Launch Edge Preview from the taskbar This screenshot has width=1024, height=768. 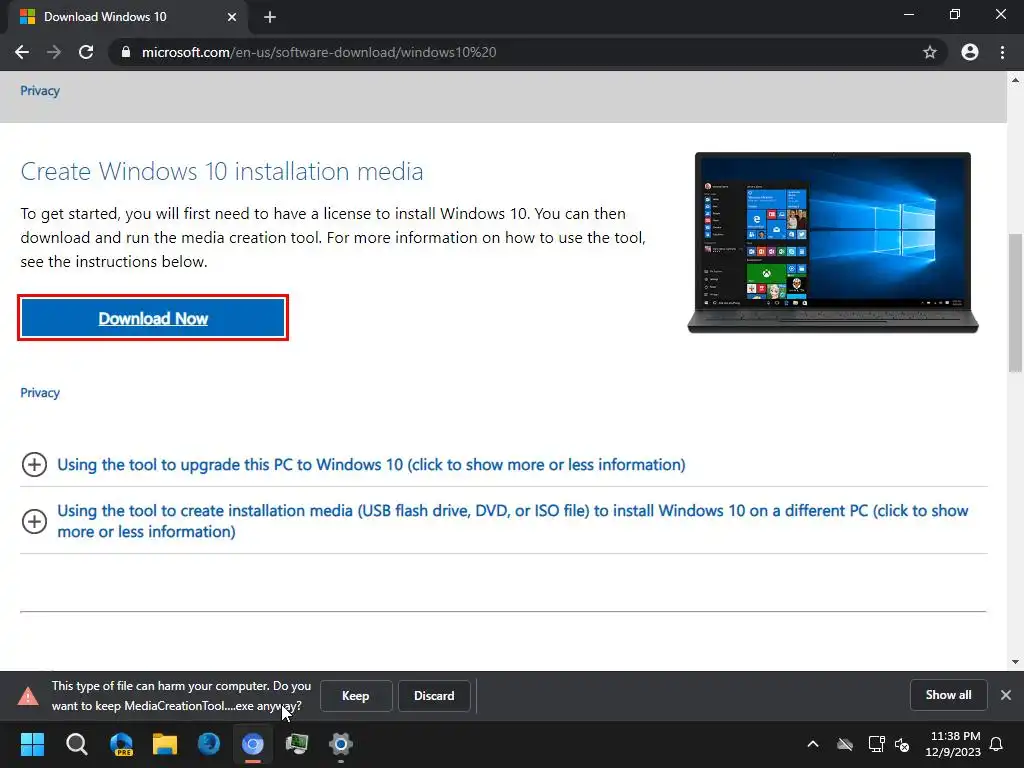(x=121, y=744)
